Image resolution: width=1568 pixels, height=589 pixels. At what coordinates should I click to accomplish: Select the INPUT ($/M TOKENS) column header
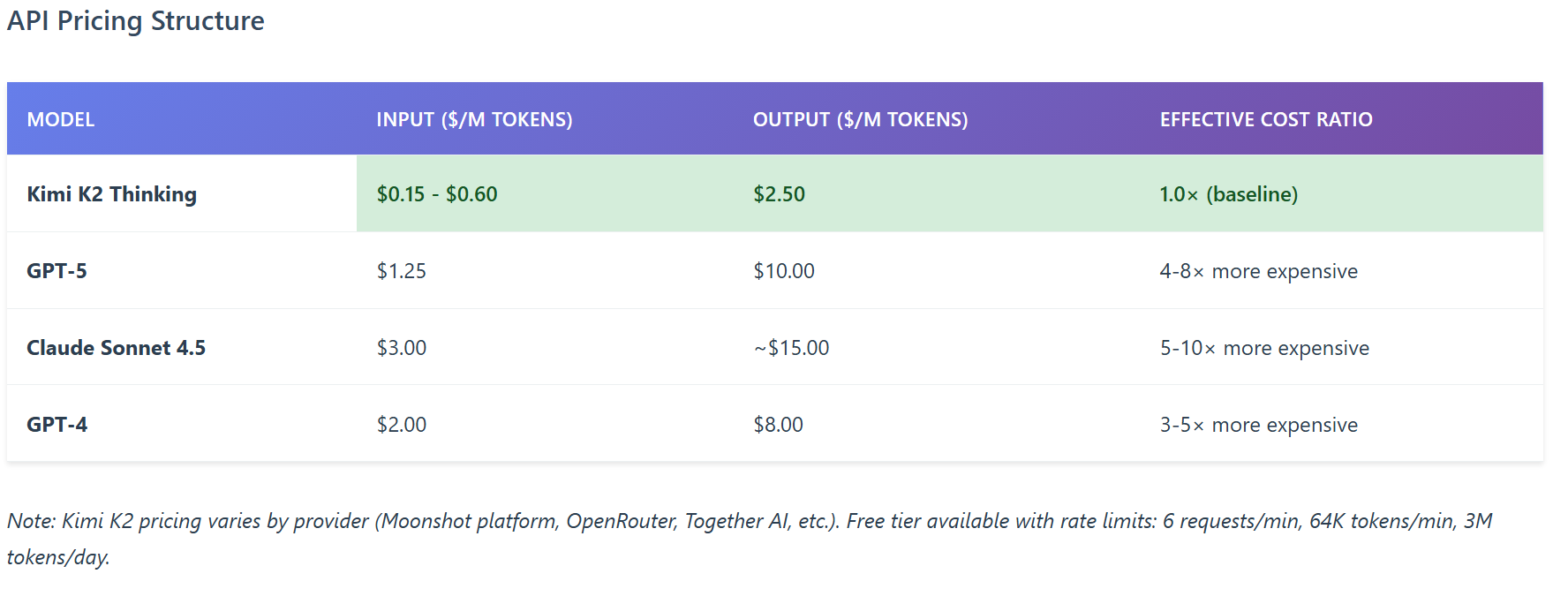(474, 120)
